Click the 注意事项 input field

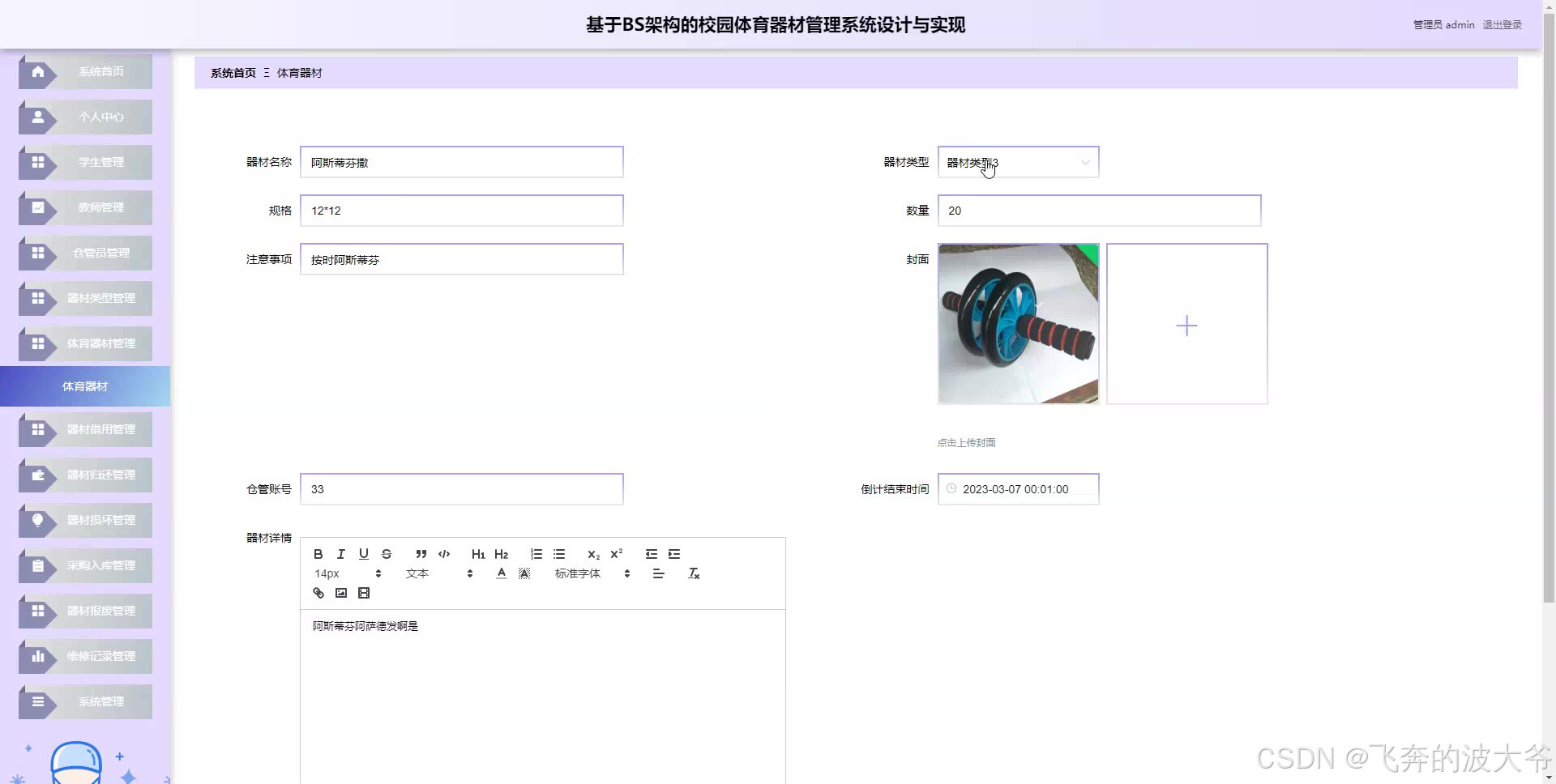(x=462, y=259)
